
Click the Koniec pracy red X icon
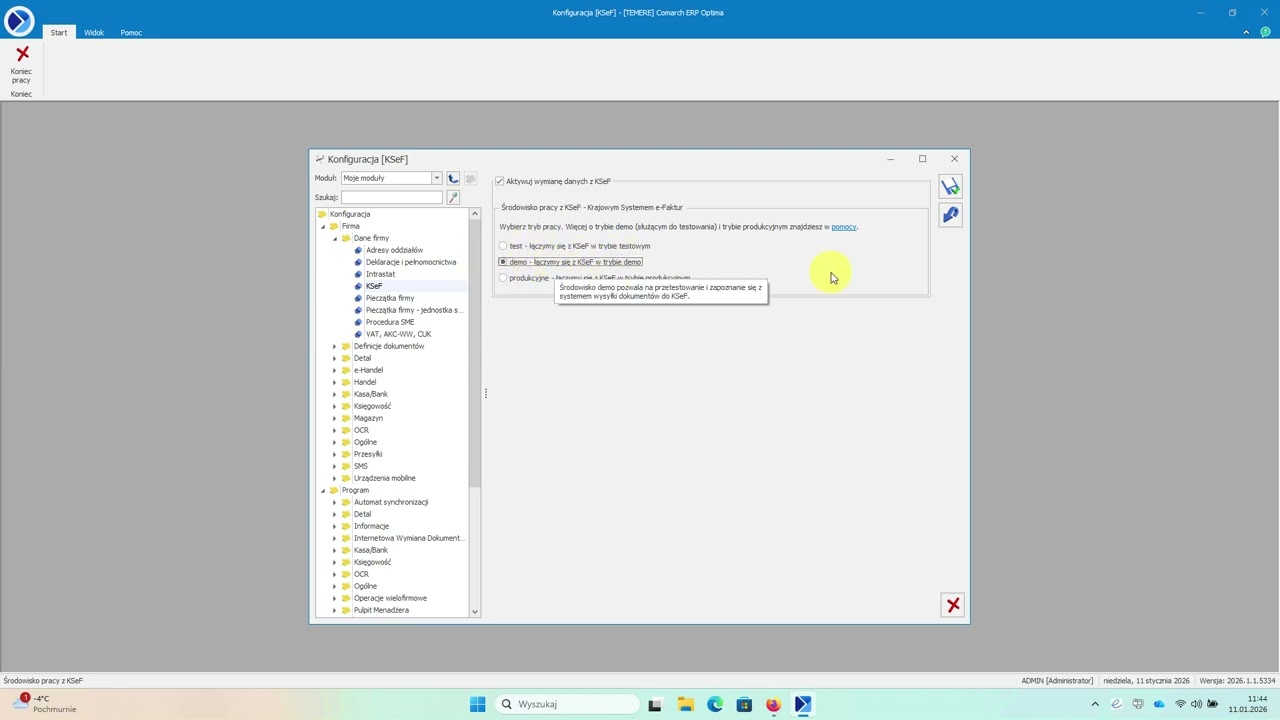pyautogui.click(x=22, y=54)
